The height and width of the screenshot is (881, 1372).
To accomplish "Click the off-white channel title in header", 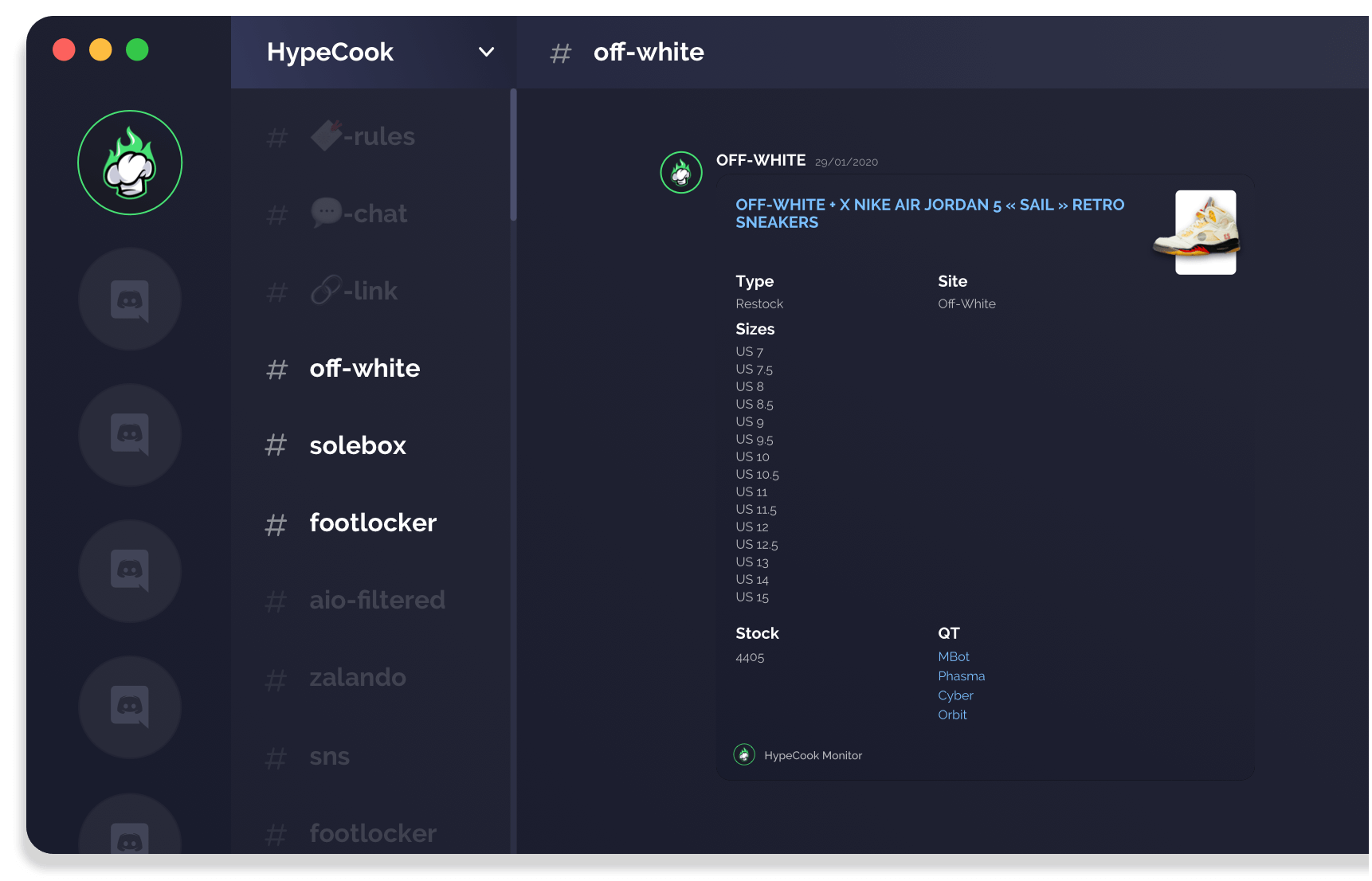I will pos(649,52).
